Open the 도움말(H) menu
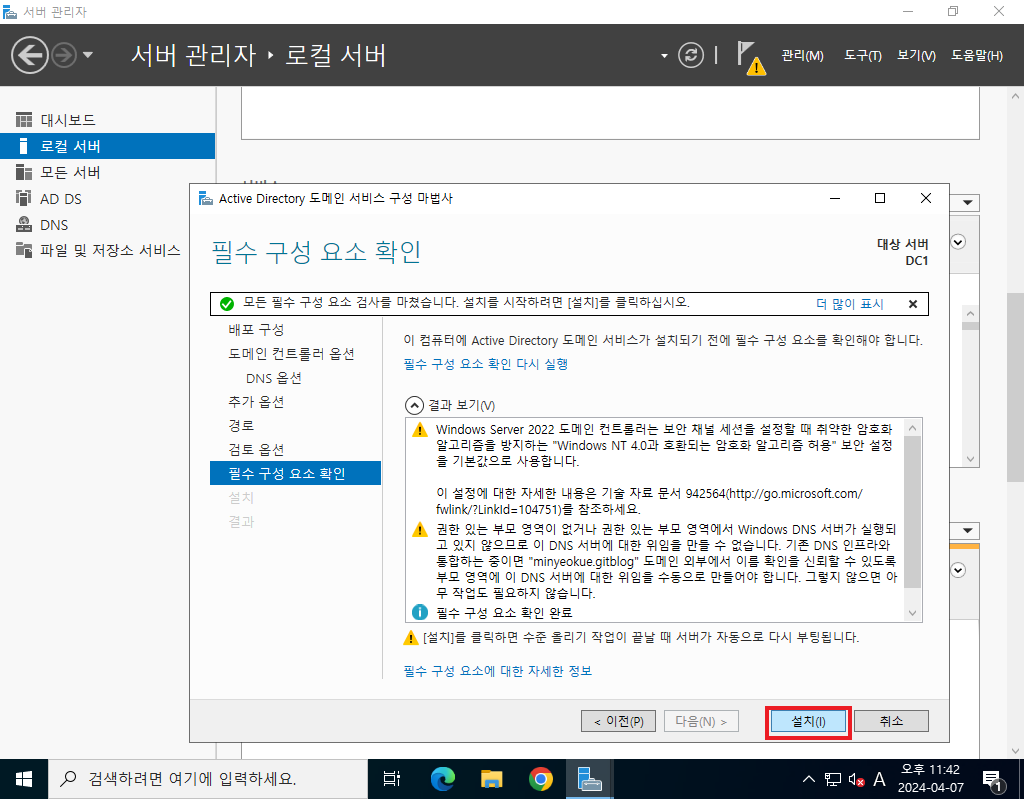This screenshot has width=1024, height=799. click(x=977, y=56)
